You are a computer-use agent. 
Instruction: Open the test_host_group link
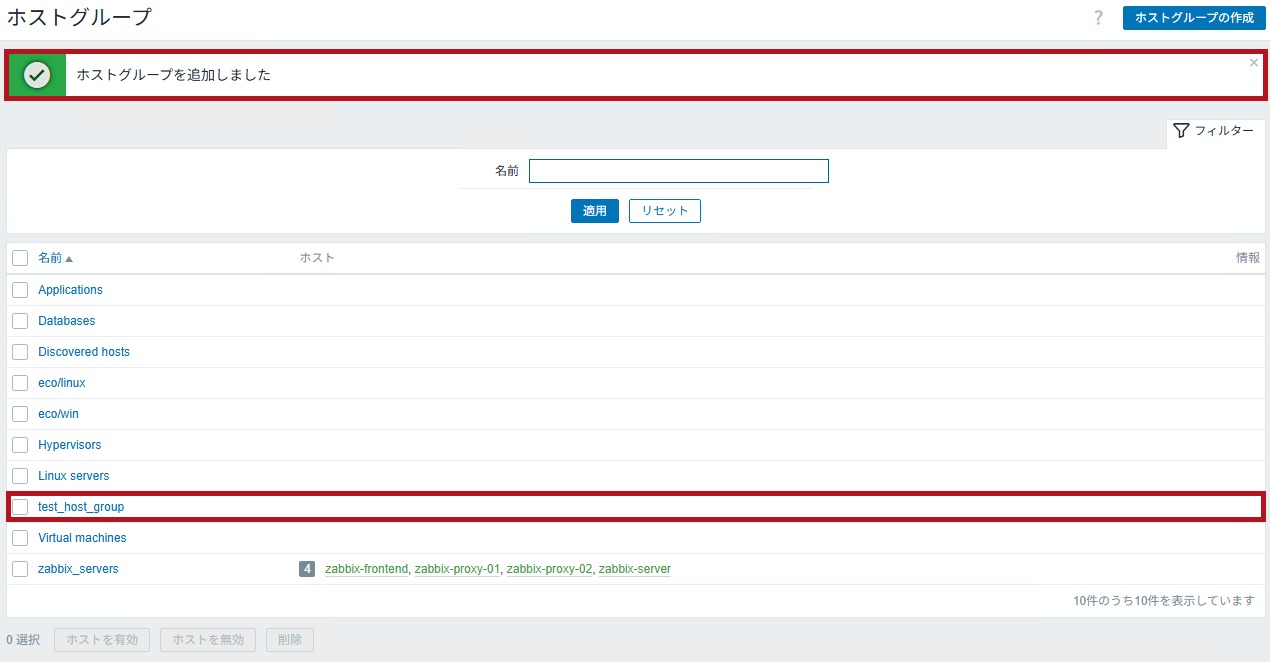tap(81, 507)
